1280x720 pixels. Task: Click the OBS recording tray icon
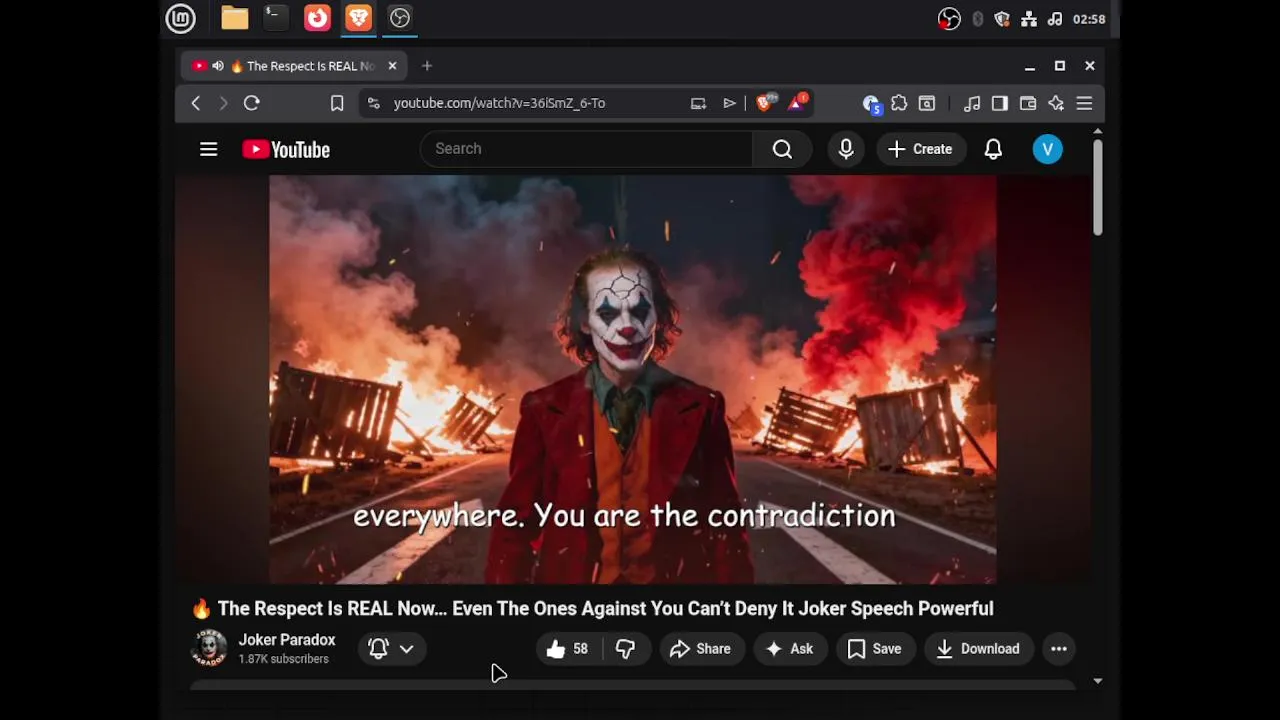point(949,19)
